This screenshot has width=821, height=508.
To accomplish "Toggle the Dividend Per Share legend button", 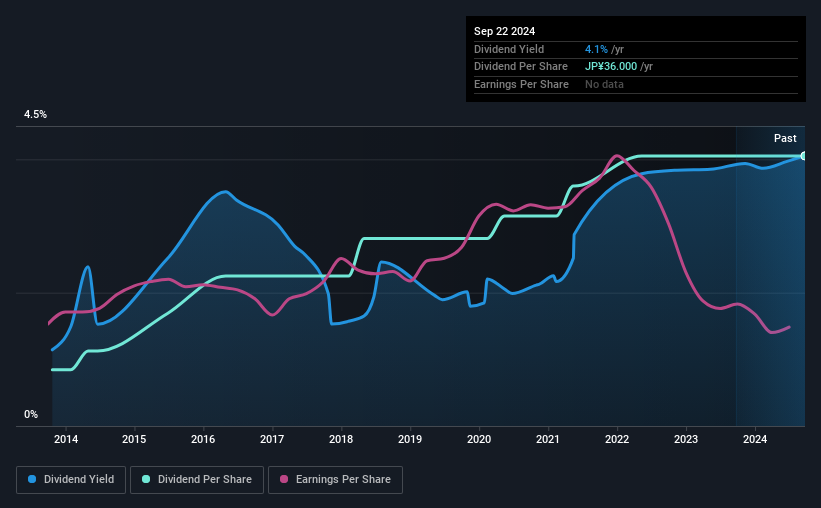I will (x=197, y=480).
